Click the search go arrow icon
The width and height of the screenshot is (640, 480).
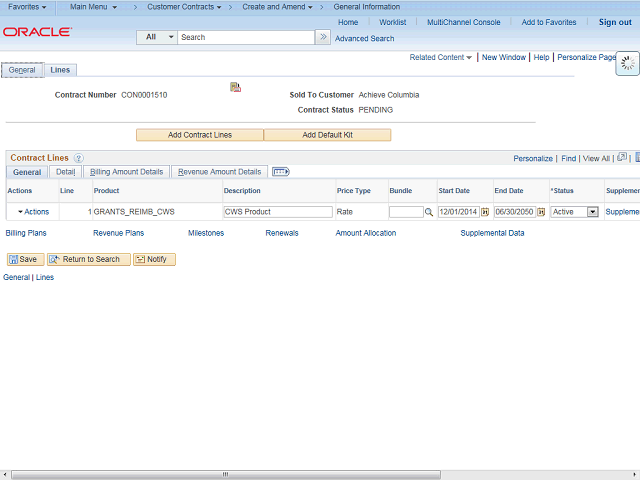(x=323, y=37)
